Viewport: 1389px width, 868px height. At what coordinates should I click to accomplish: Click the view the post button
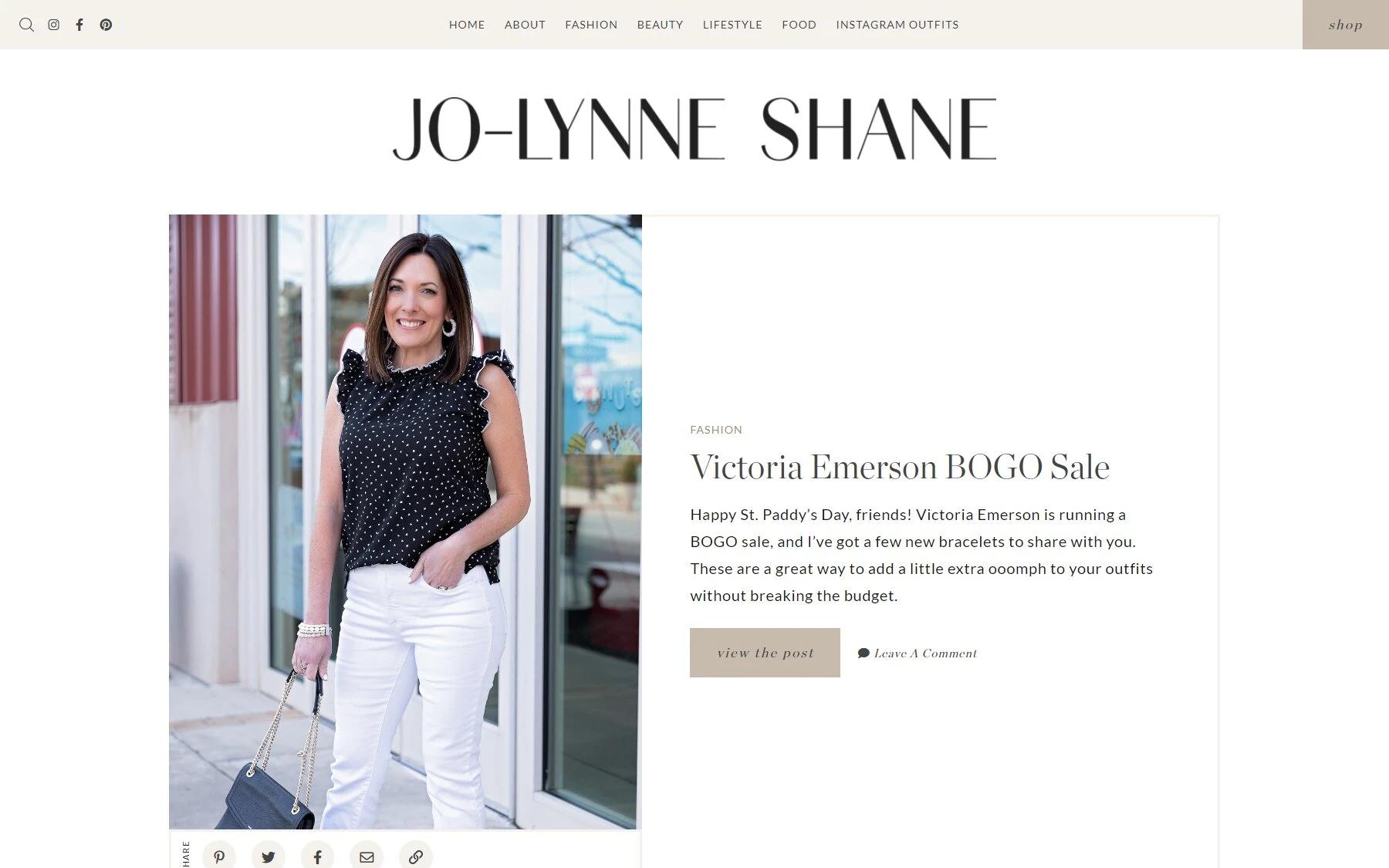point(765,653)
